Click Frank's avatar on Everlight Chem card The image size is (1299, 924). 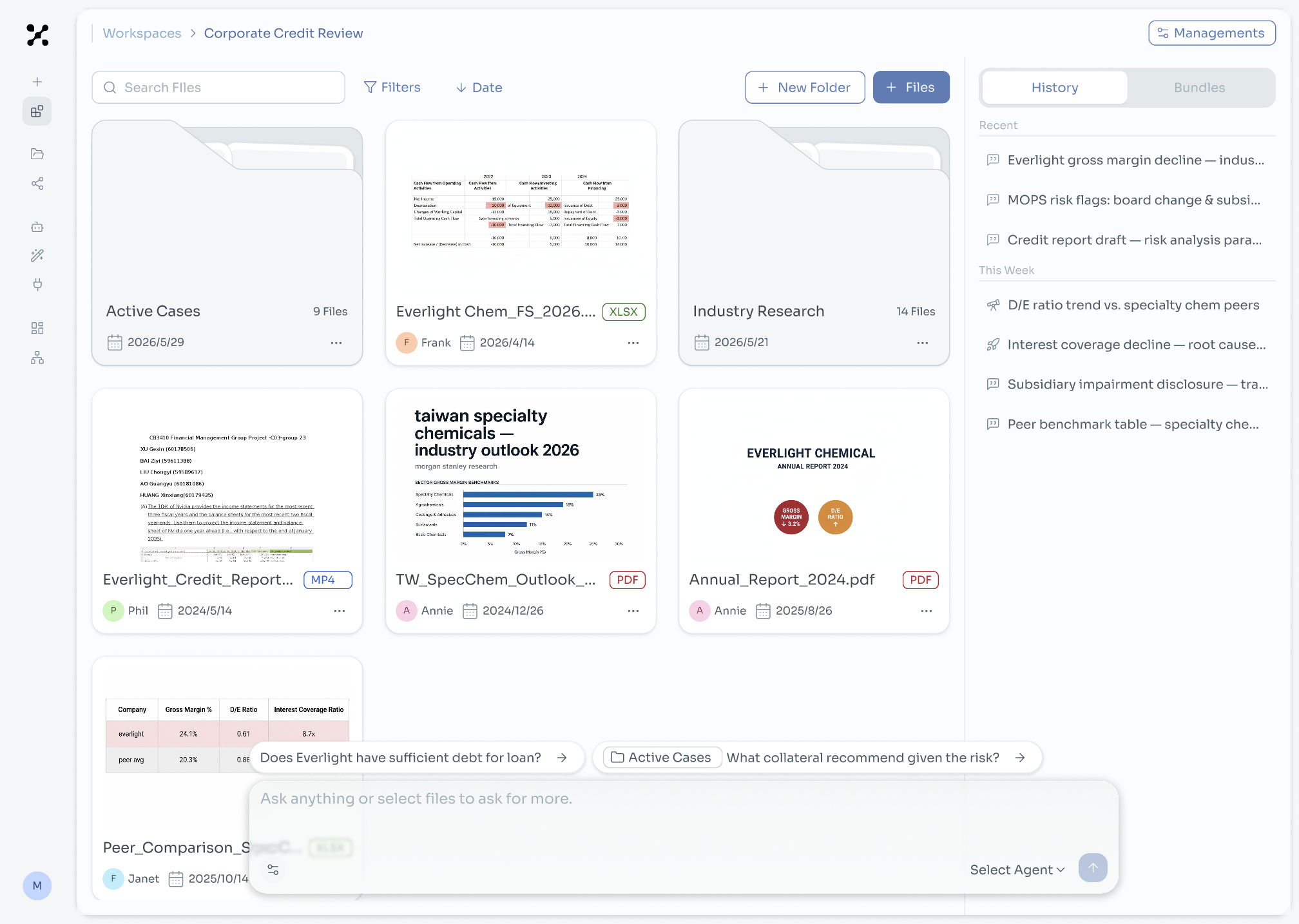407,342
